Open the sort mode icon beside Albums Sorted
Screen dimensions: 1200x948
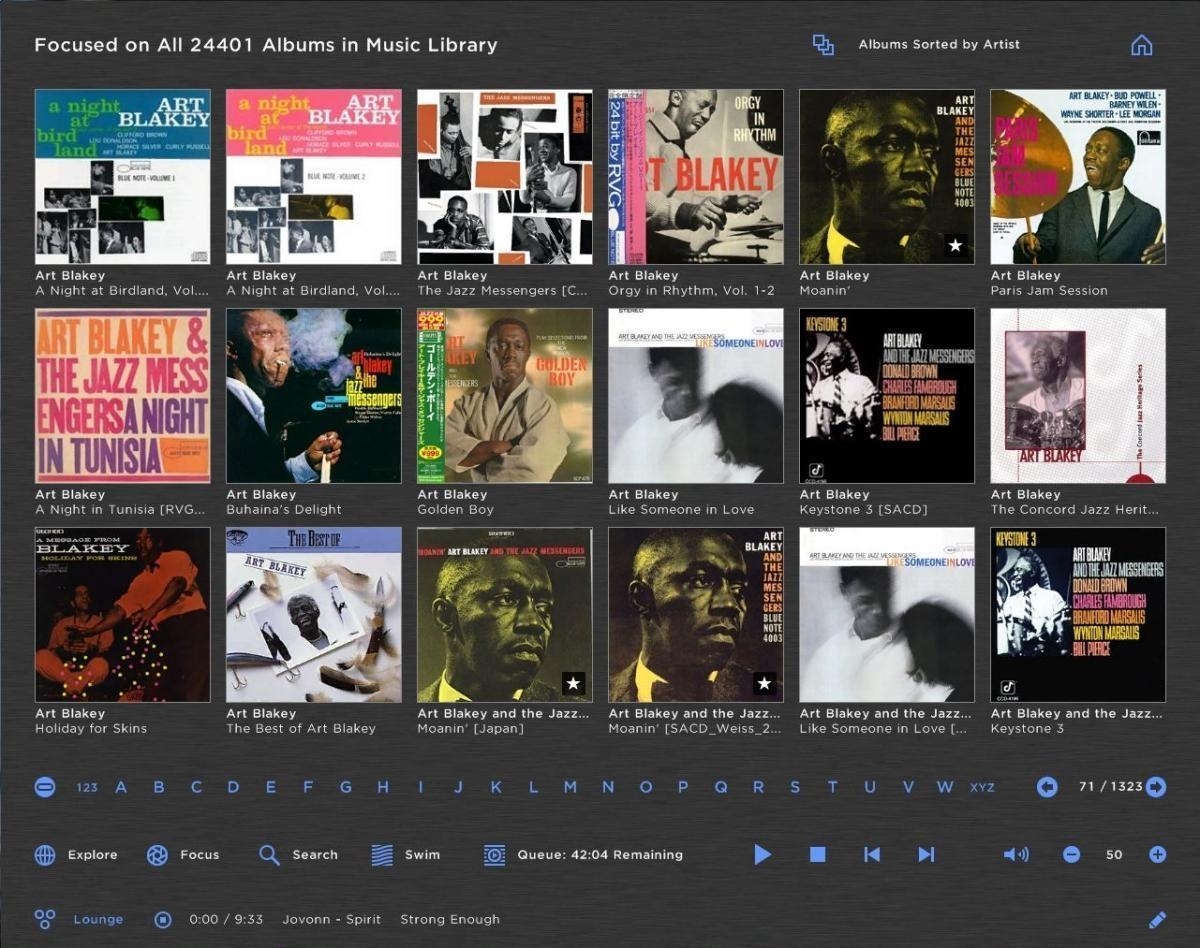[823, 45]
